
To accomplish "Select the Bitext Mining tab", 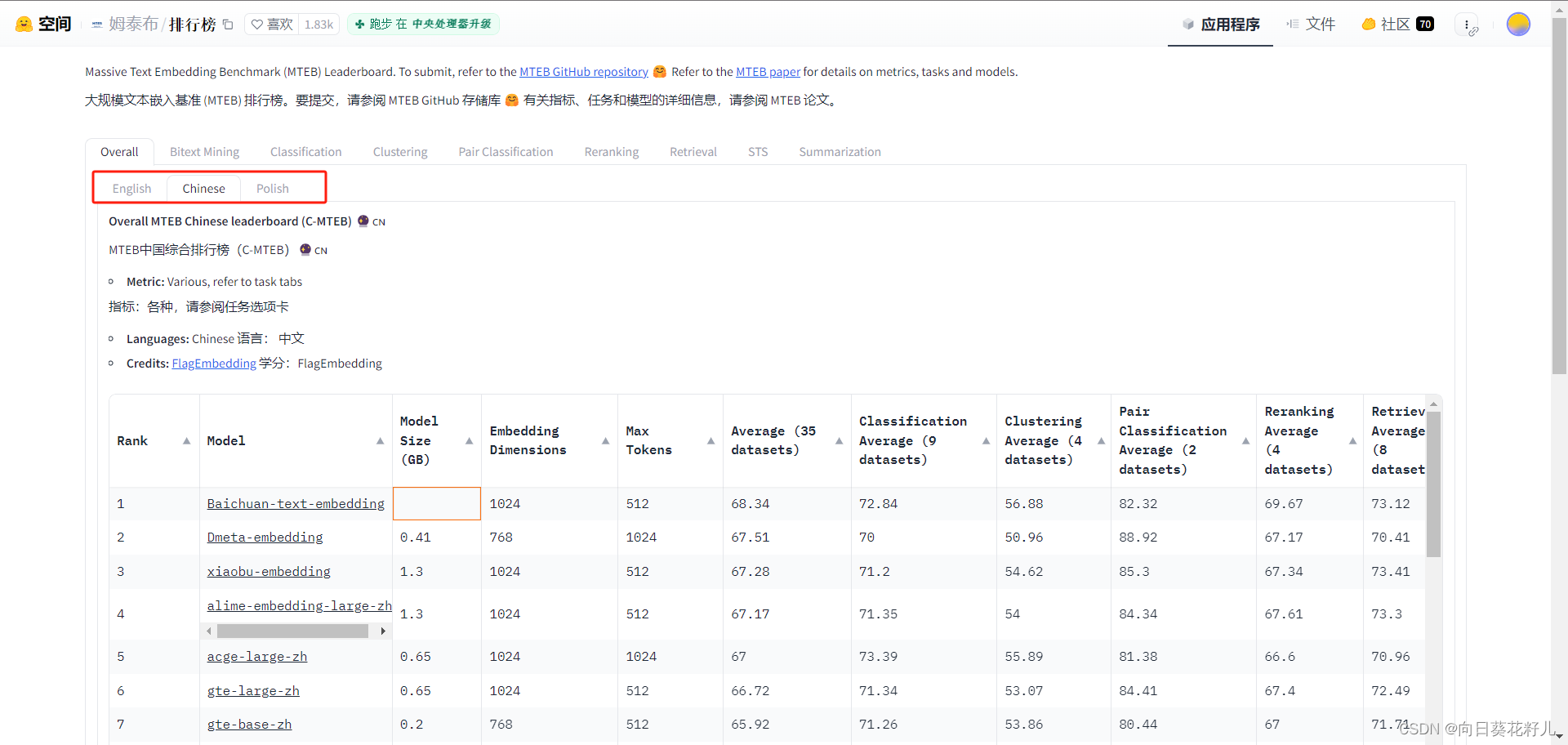I will (204, 152).
